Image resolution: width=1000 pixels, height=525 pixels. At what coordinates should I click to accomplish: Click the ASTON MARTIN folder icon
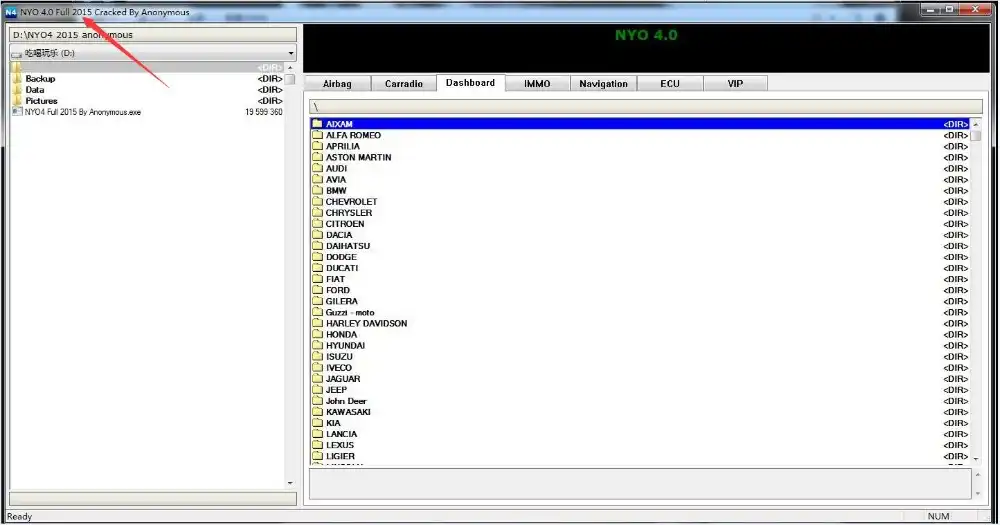point(318,157)
